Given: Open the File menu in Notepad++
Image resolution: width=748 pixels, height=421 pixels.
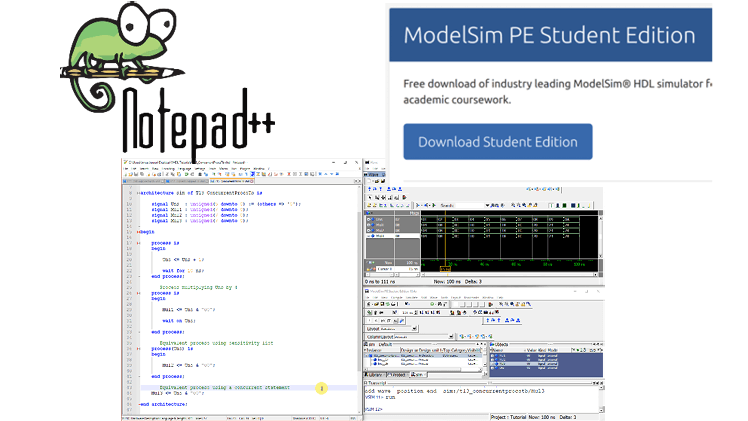Looking at the screenshot, I should coord(126,169).
